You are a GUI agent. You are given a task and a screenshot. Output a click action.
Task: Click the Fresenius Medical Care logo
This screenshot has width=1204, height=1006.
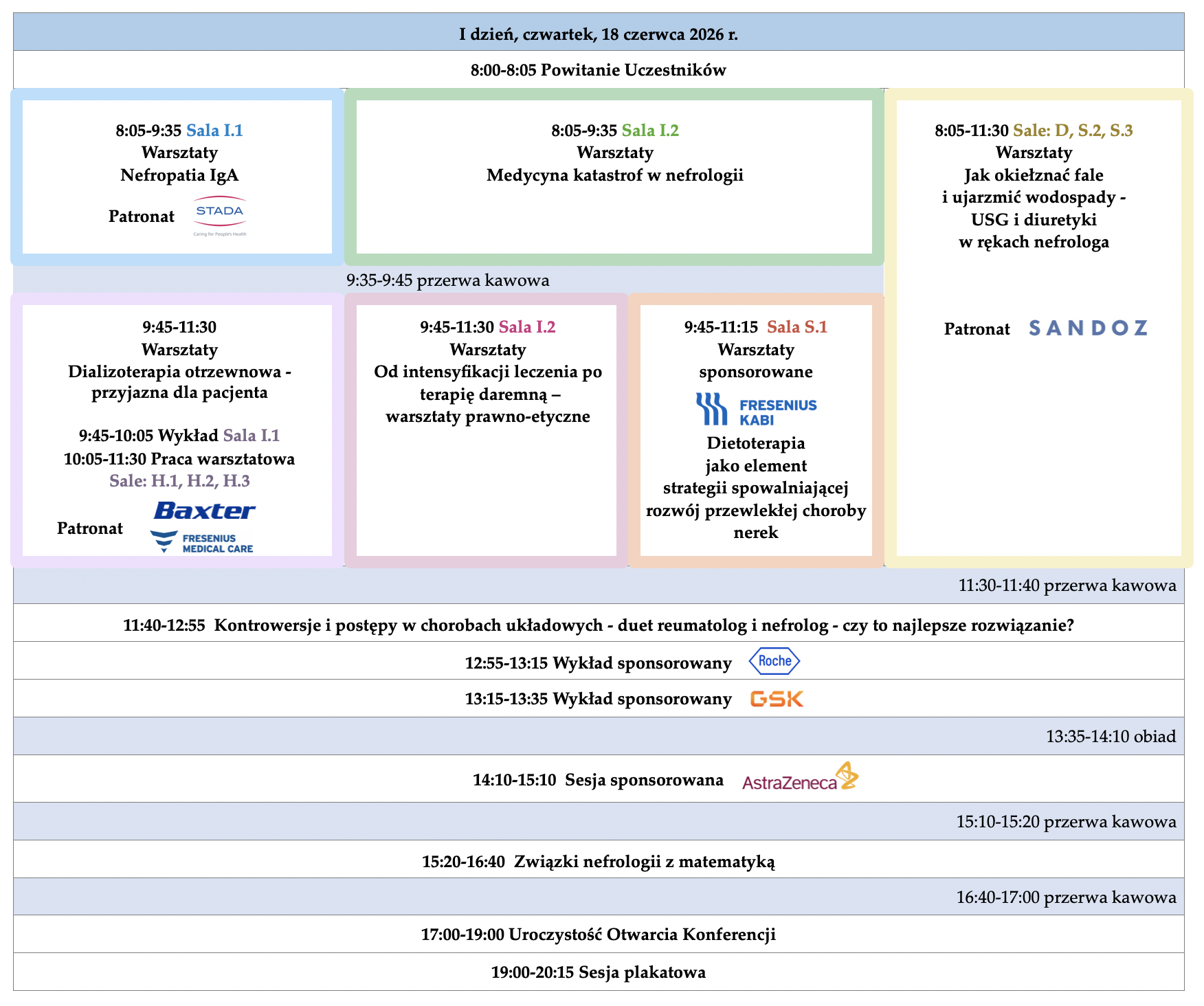pos(202,542)
